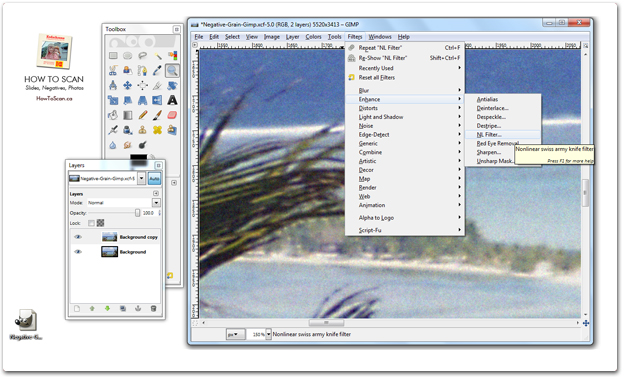The image size is (630, 377).
Task: Select the Measure compass tool
Action: point(113,85)
